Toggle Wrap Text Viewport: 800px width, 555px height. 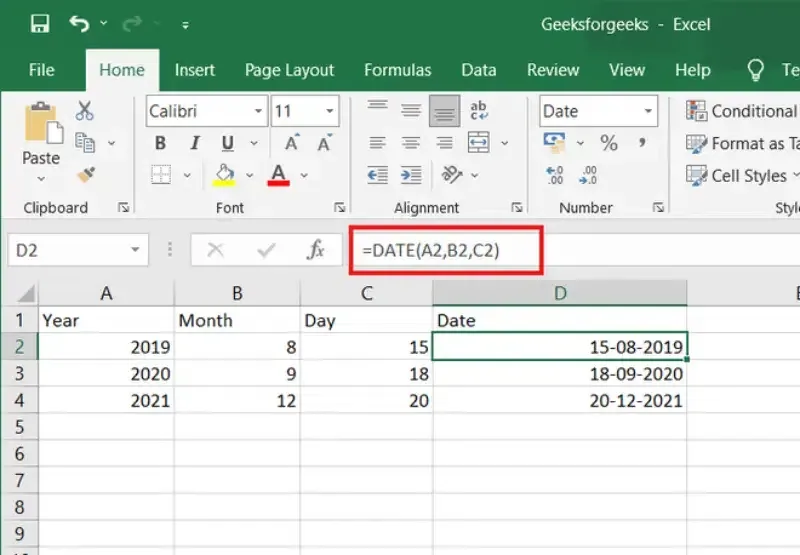point(479,110)
